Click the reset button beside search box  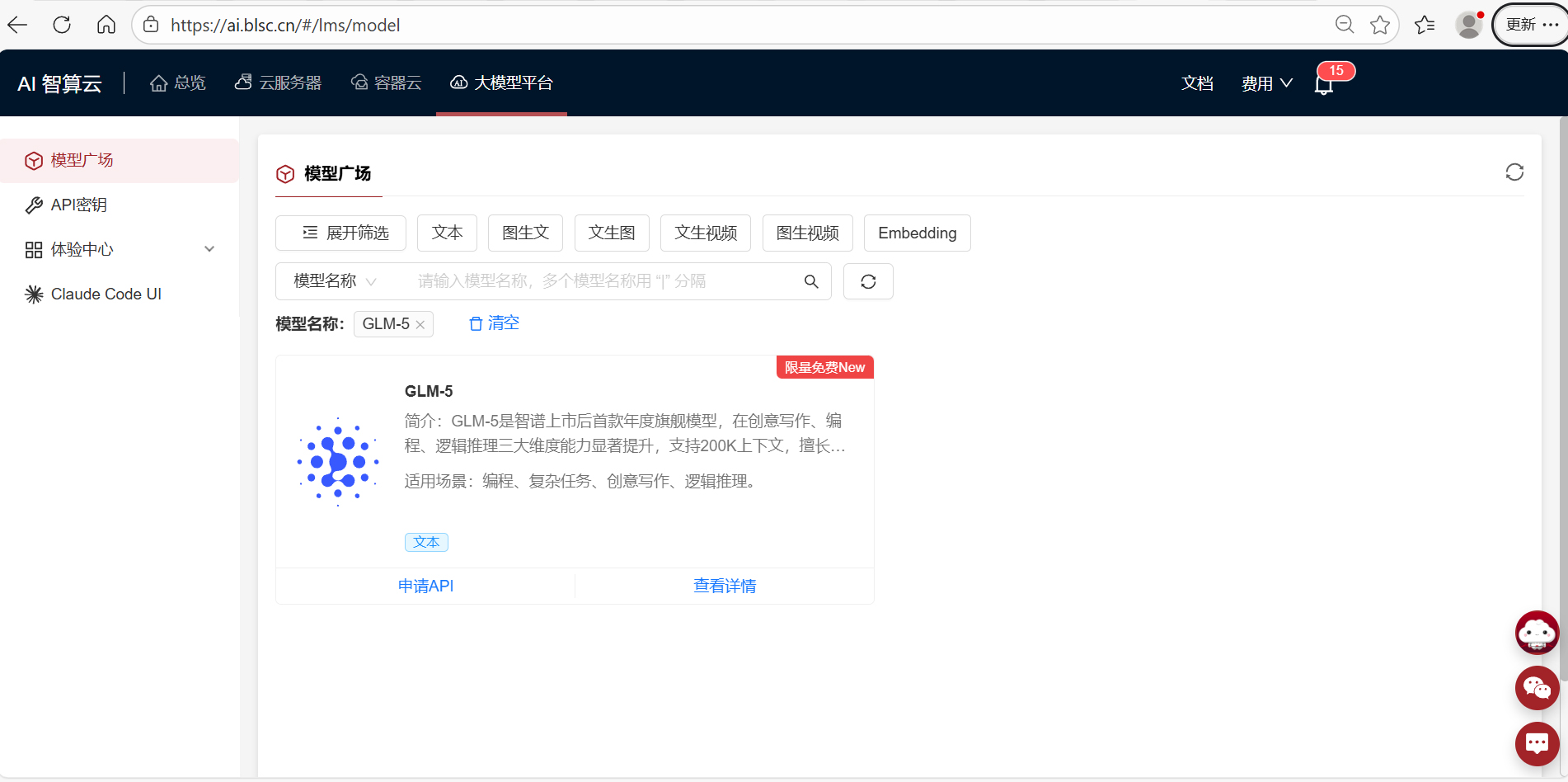(868, 281)
